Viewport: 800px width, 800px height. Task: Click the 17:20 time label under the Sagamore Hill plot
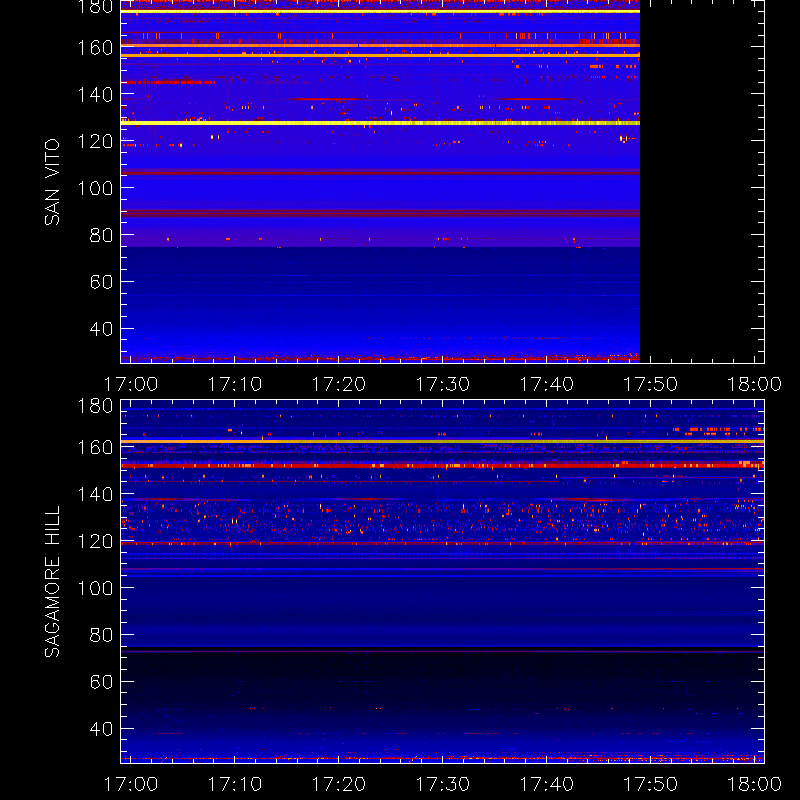pyautogui.click(x=339, y=784)
